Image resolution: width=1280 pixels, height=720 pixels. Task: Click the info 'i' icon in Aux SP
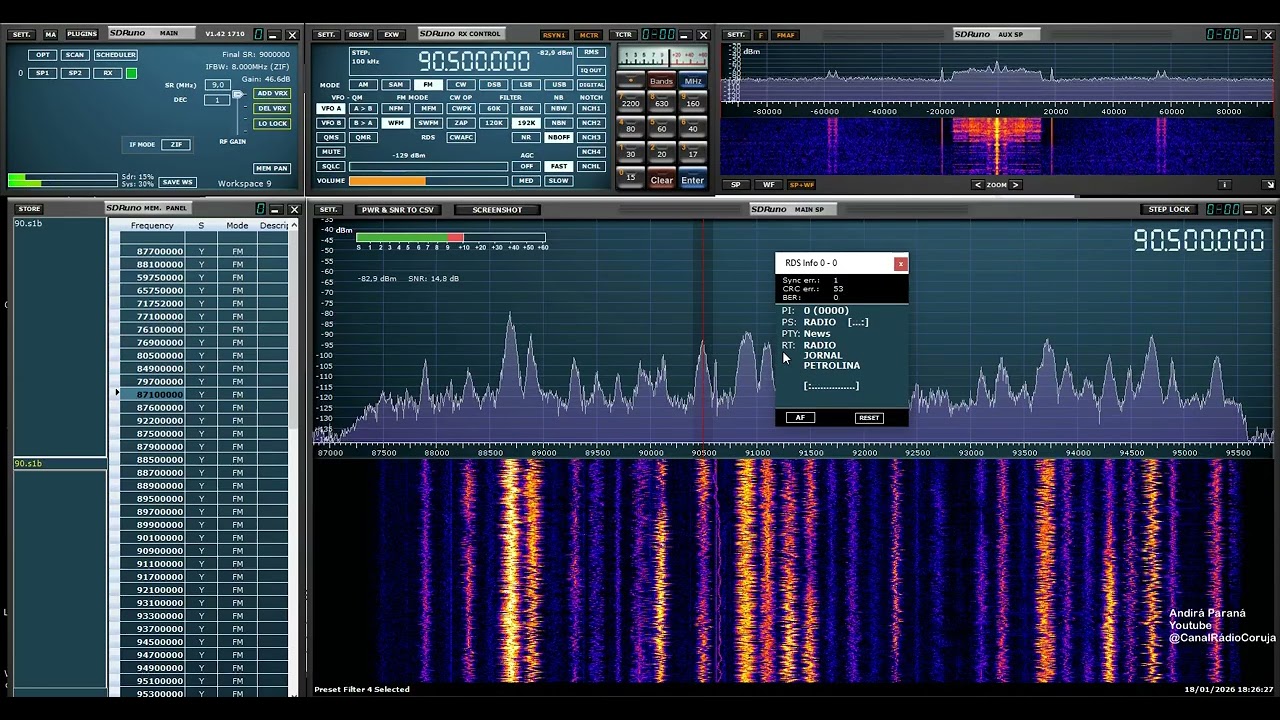[1224, 185]
